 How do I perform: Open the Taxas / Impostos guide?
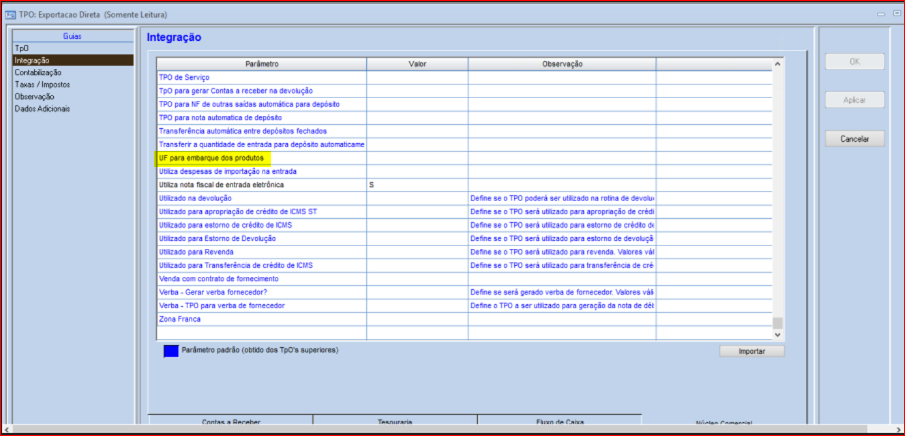point(42,84)
